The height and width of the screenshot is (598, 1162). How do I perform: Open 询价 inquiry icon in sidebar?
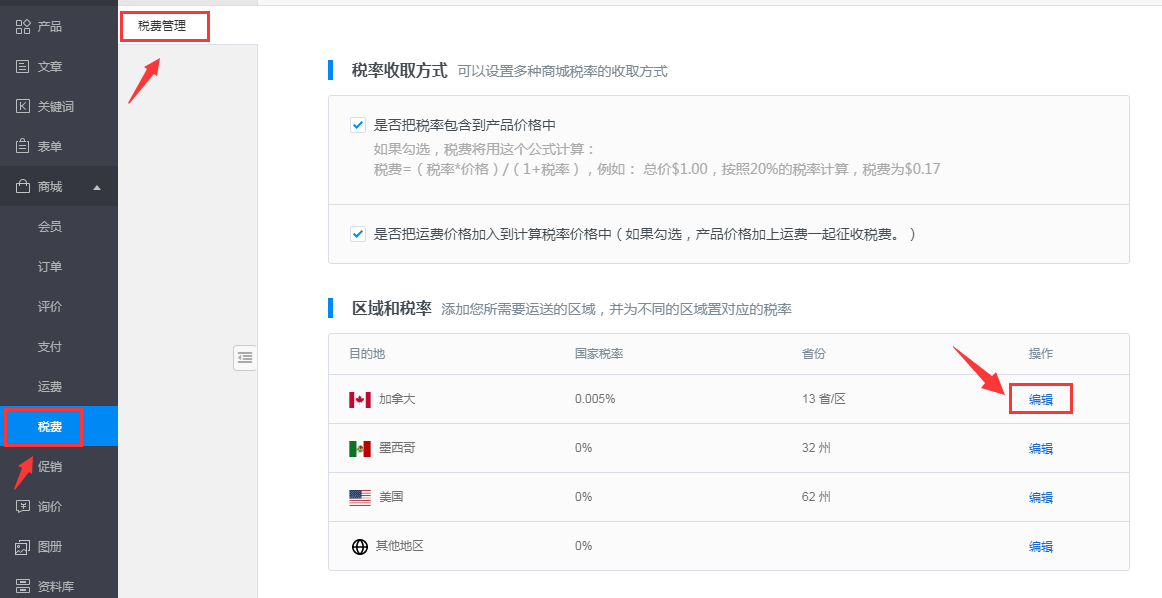(22, 506)
